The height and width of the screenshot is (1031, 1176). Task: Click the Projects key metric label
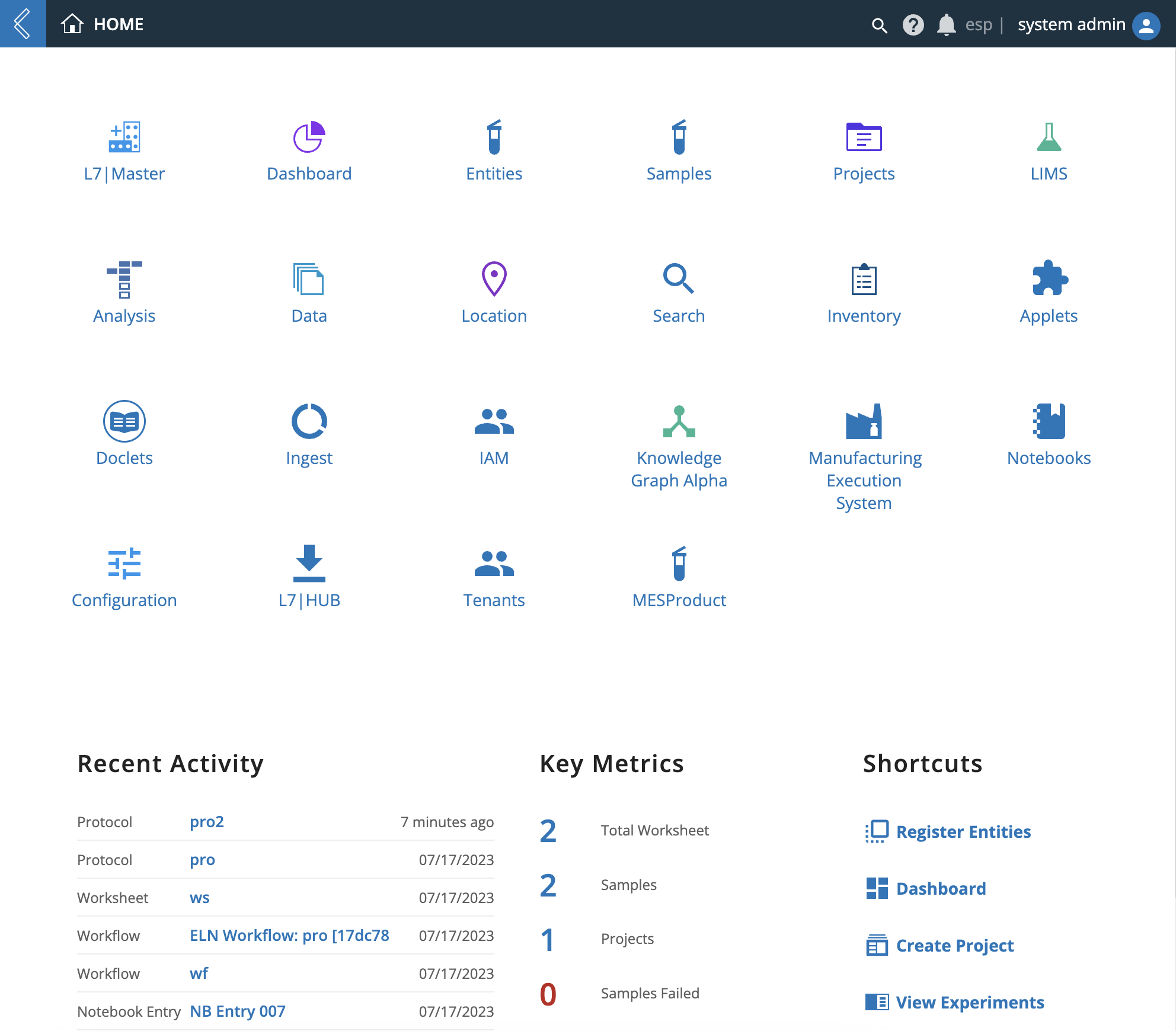627,939
